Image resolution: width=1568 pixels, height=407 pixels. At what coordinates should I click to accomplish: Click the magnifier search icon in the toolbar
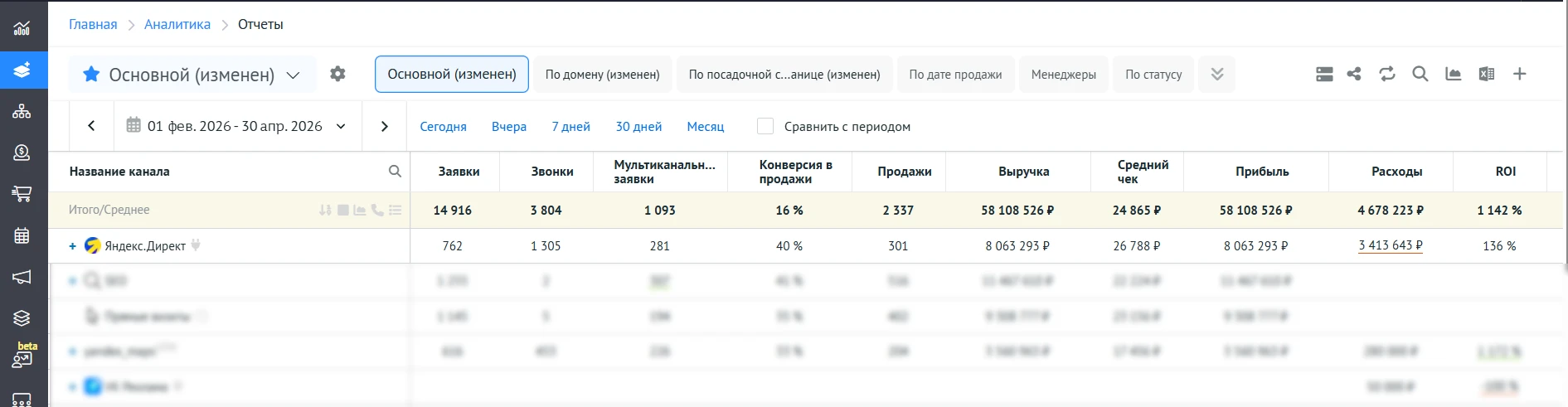[1420, 74]
